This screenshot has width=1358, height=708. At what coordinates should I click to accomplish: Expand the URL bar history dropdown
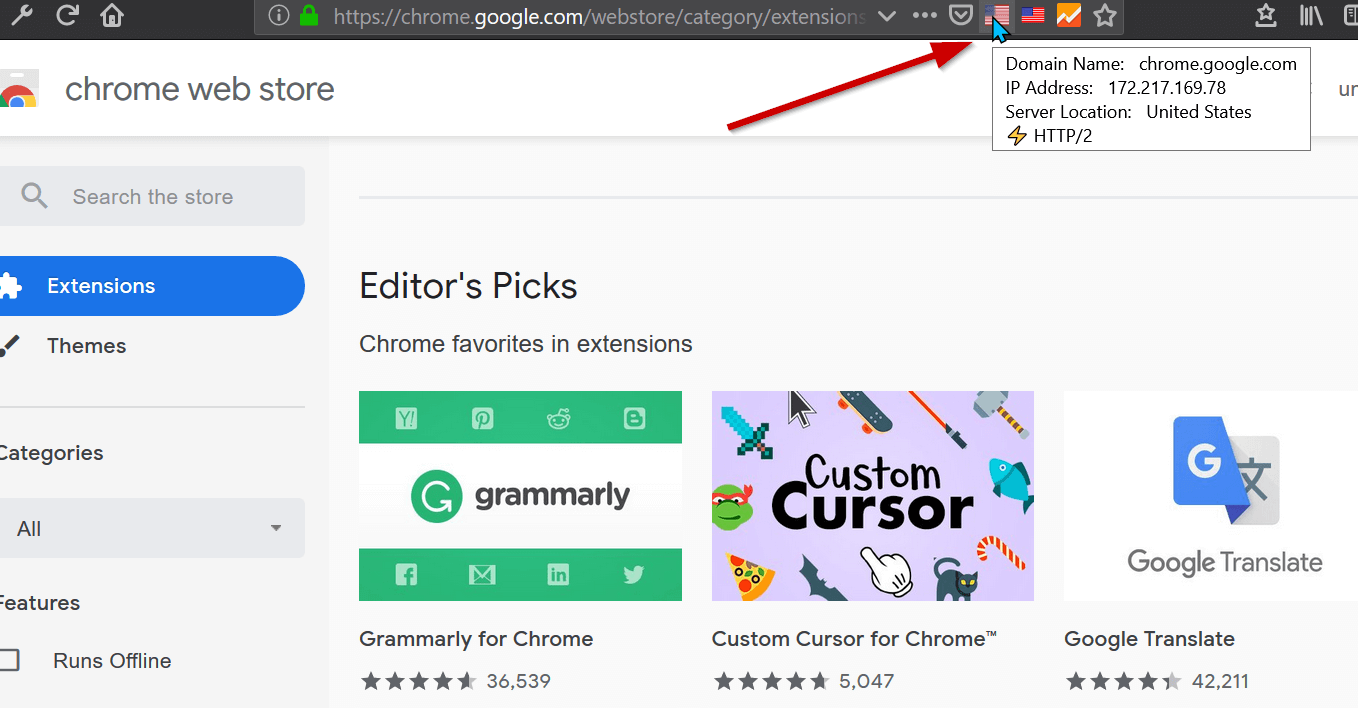pyautogui.click(x=886, y=16)
